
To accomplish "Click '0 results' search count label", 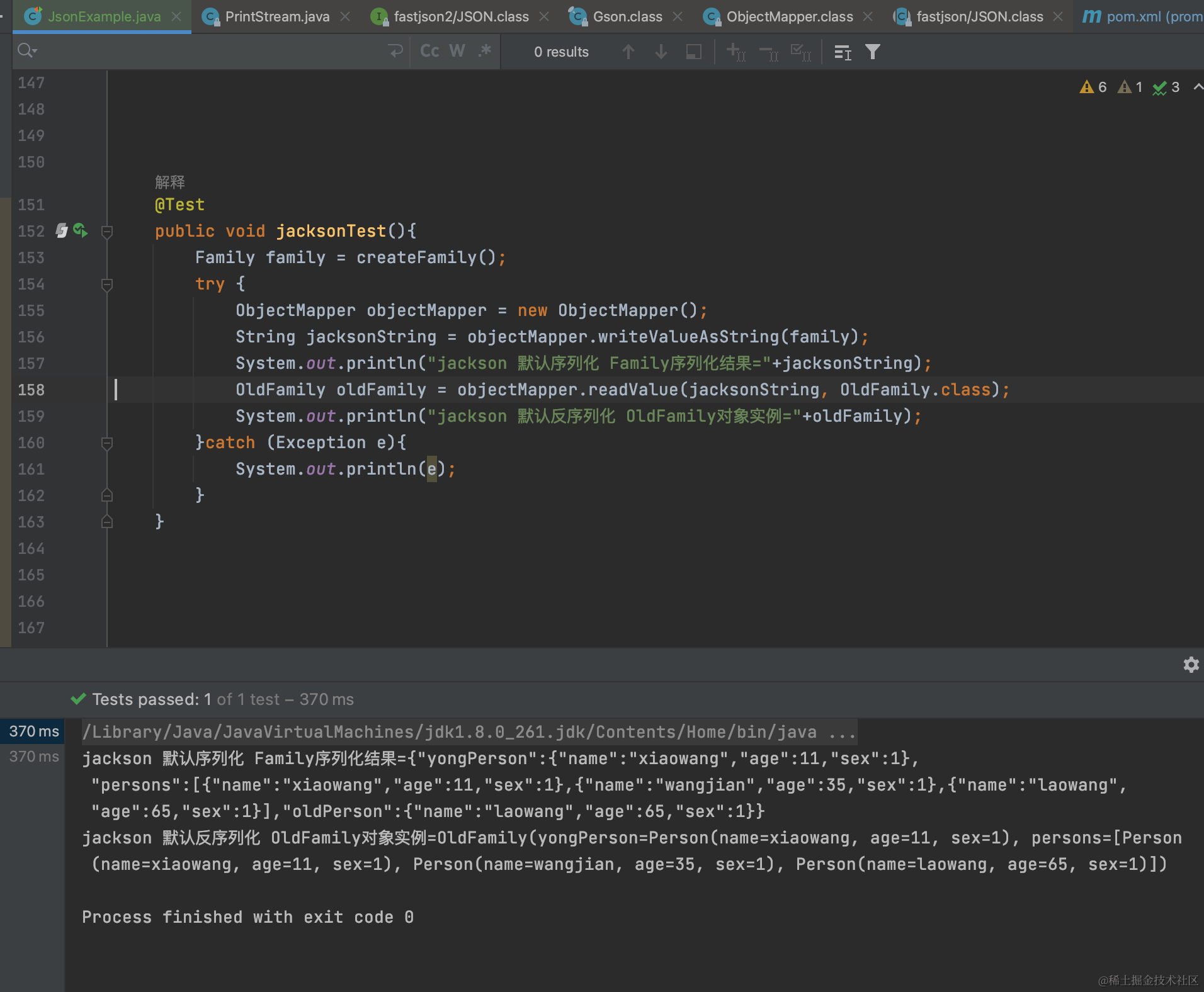I will pyautogui.click(x=561, y=52).
